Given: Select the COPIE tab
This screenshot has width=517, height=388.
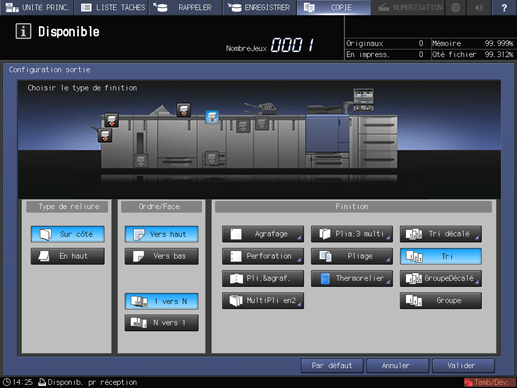Looking at the screenshot, I should [x=334, y=7].
